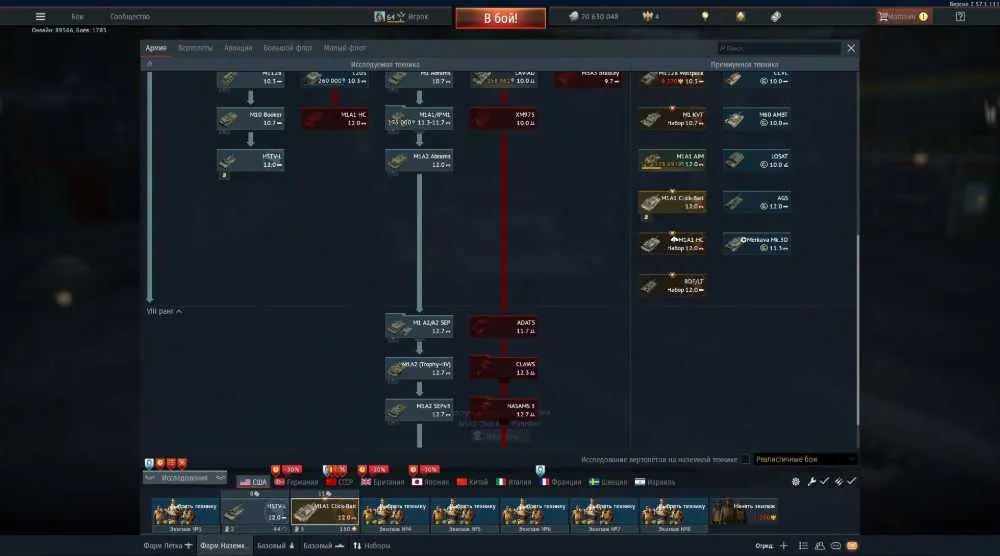This screenshot has height=556, width=1000.
Task: Select premium M1A1 AIM vehicle
Action: [x=672, y=161]
